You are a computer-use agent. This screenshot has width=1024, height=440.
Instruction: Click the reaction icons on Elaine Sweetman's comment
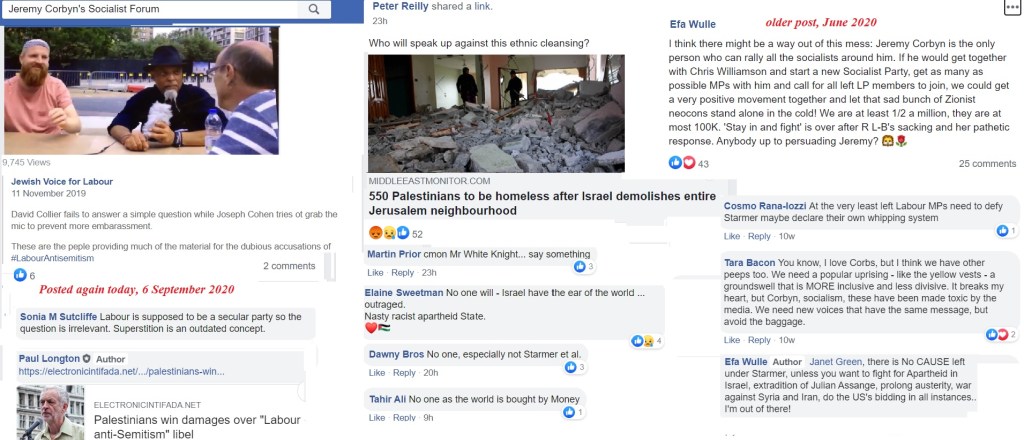643,340
